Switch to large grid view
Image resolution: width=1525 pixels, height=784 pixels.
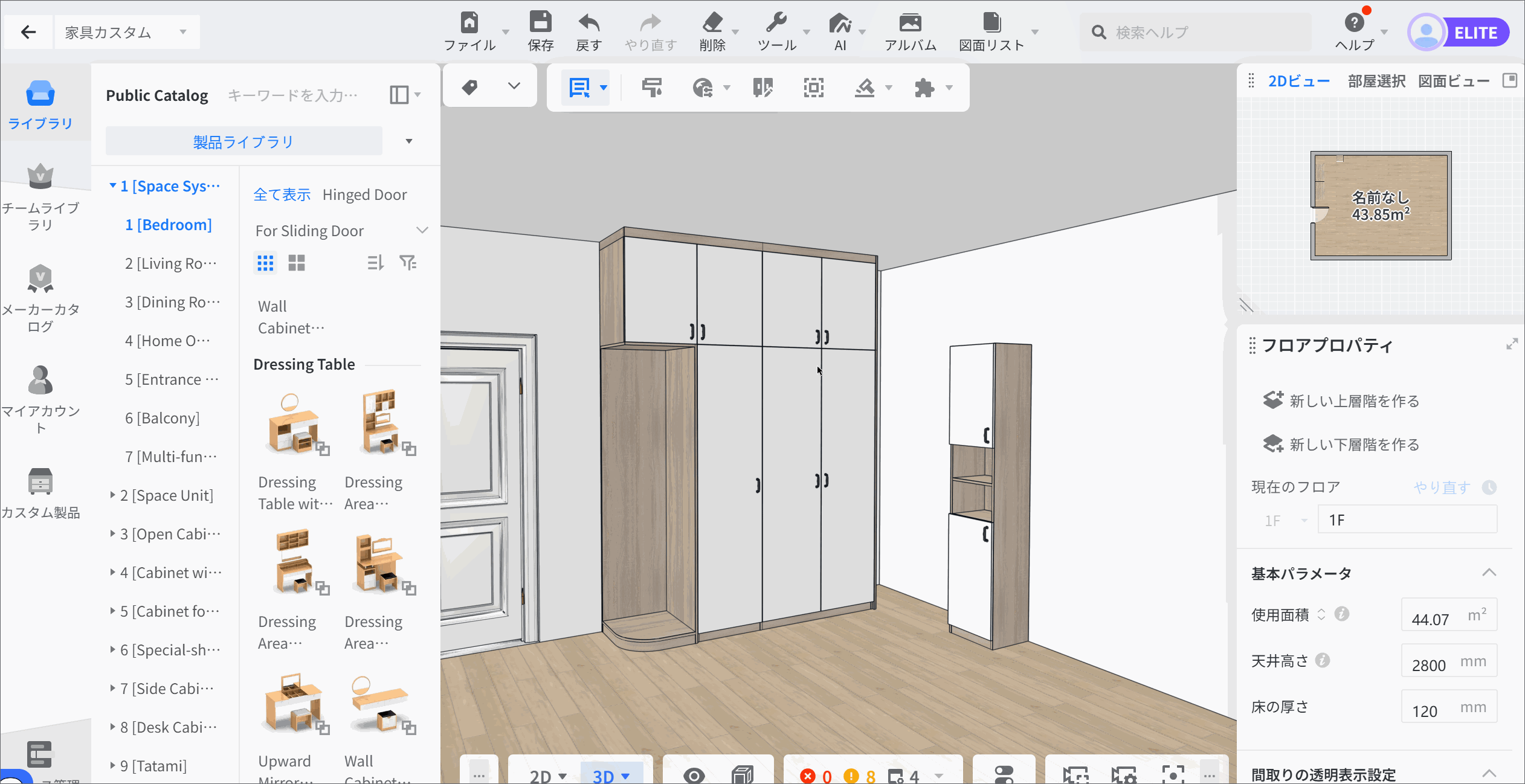coord(297,263)
